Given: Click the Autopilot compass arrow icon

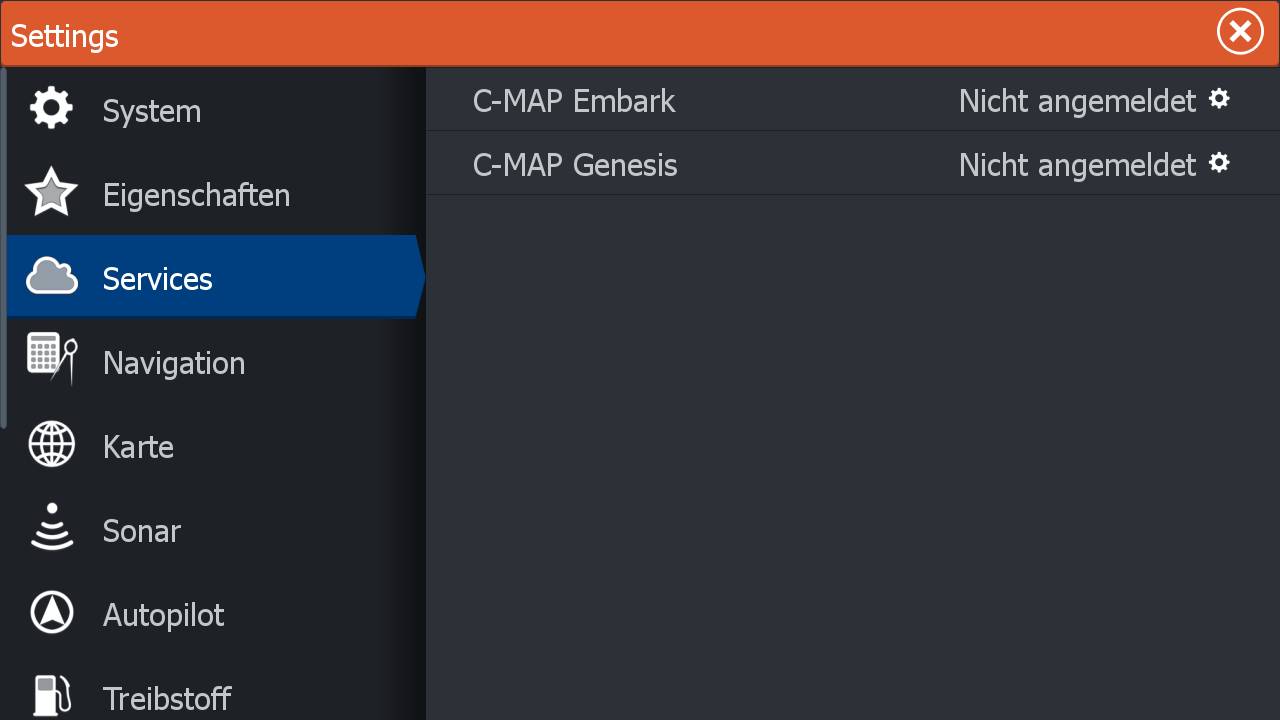Looking at the screenshot, I should (51, 613).
